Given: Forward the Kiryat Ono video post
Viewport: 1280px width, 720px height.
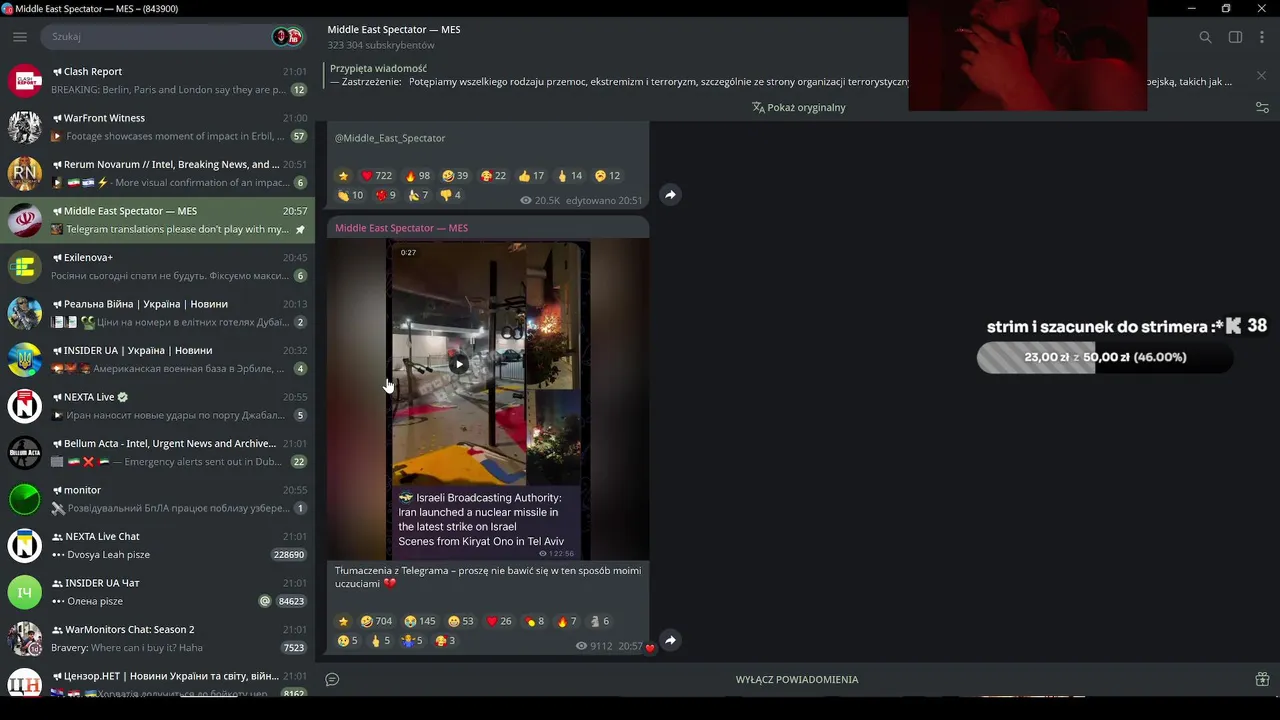Looking at the screenshot, I should click(x=670, y=640).
